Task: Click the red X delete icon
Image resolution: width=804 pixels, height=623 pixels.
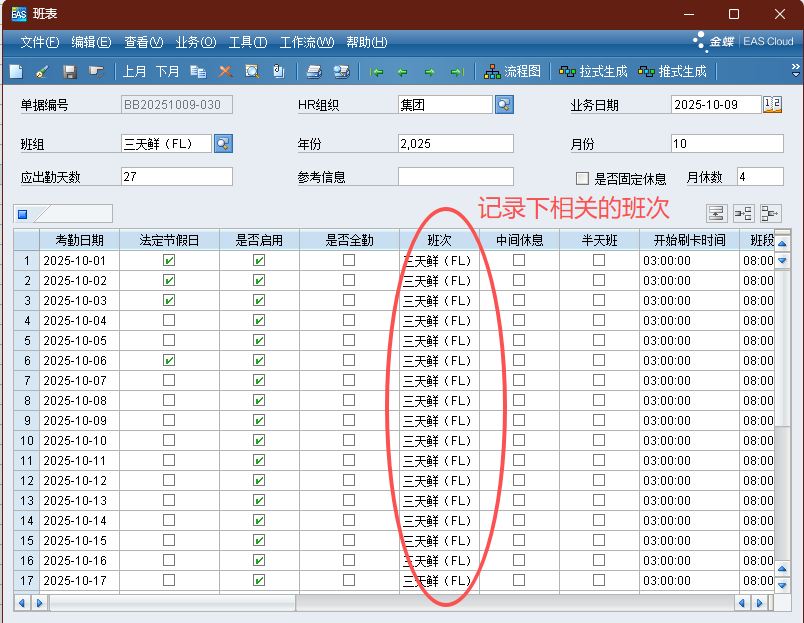Action: click(225, 72)
